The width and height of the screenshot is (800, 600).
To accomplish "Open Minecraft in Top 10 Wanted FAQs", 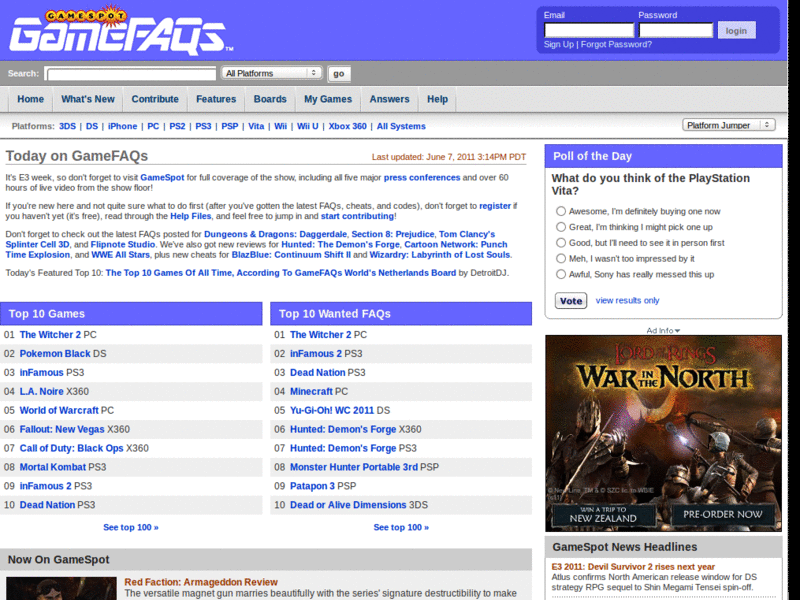I will point(311,391).
